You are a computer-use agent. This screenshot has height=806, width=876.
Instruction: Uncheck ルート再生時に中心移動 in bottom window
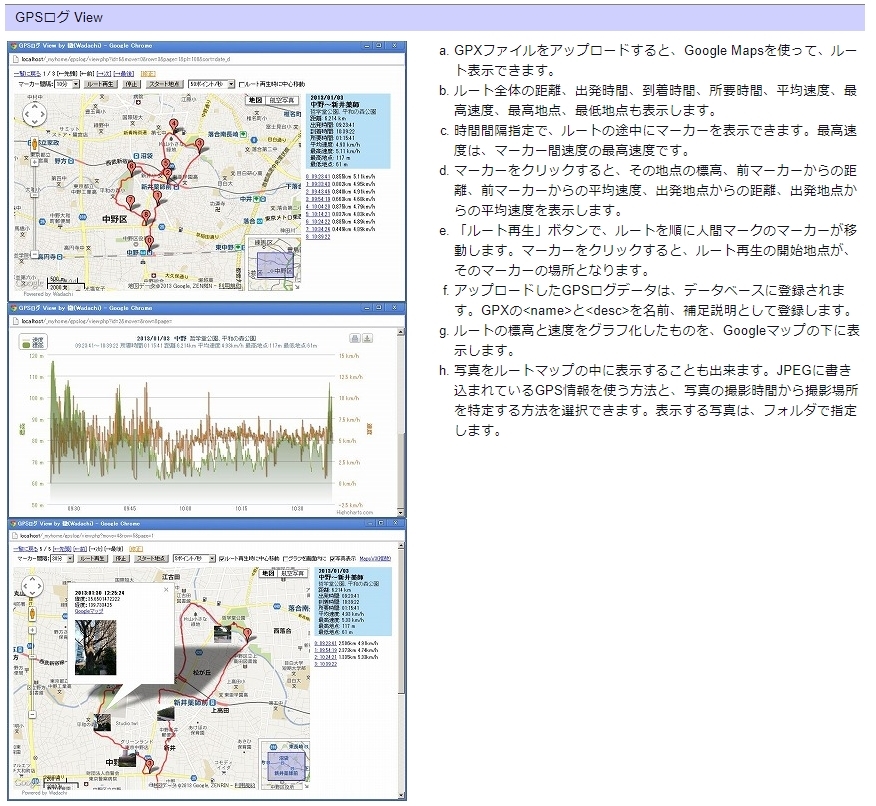pyautogui.click(x=221, y=558)
